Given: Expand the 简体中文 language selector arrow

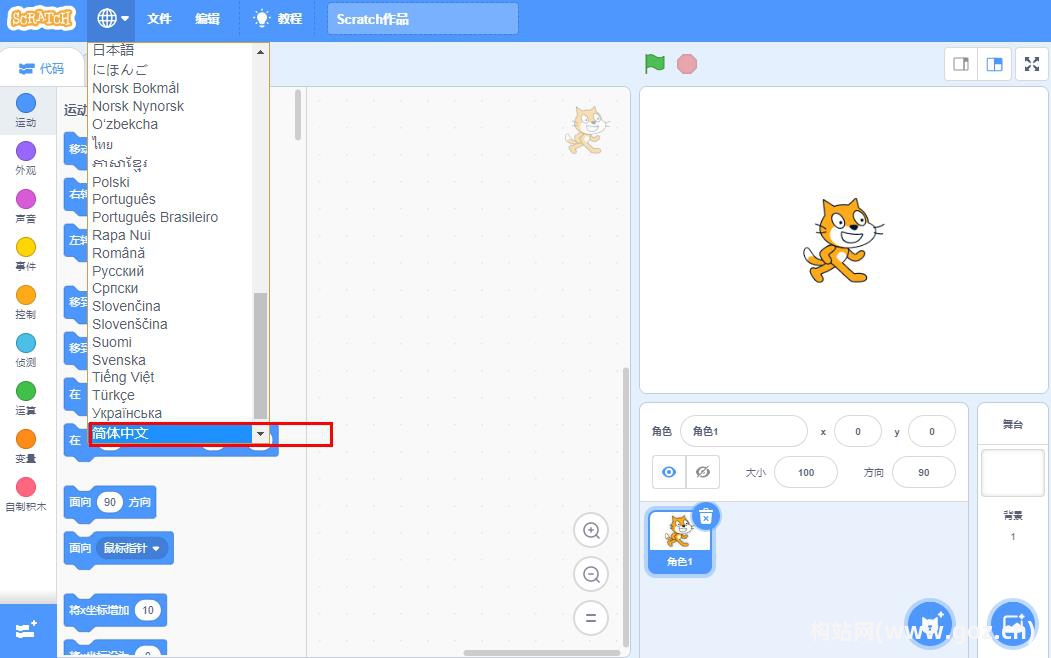Looking at the screenshot, I should 260,434.
